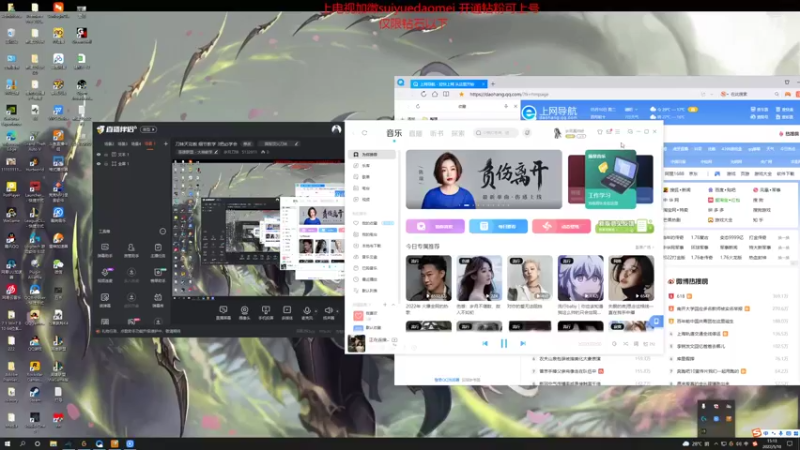Click the blue shortcut button below the banner
Screen dimensions: 800x450
498,226
